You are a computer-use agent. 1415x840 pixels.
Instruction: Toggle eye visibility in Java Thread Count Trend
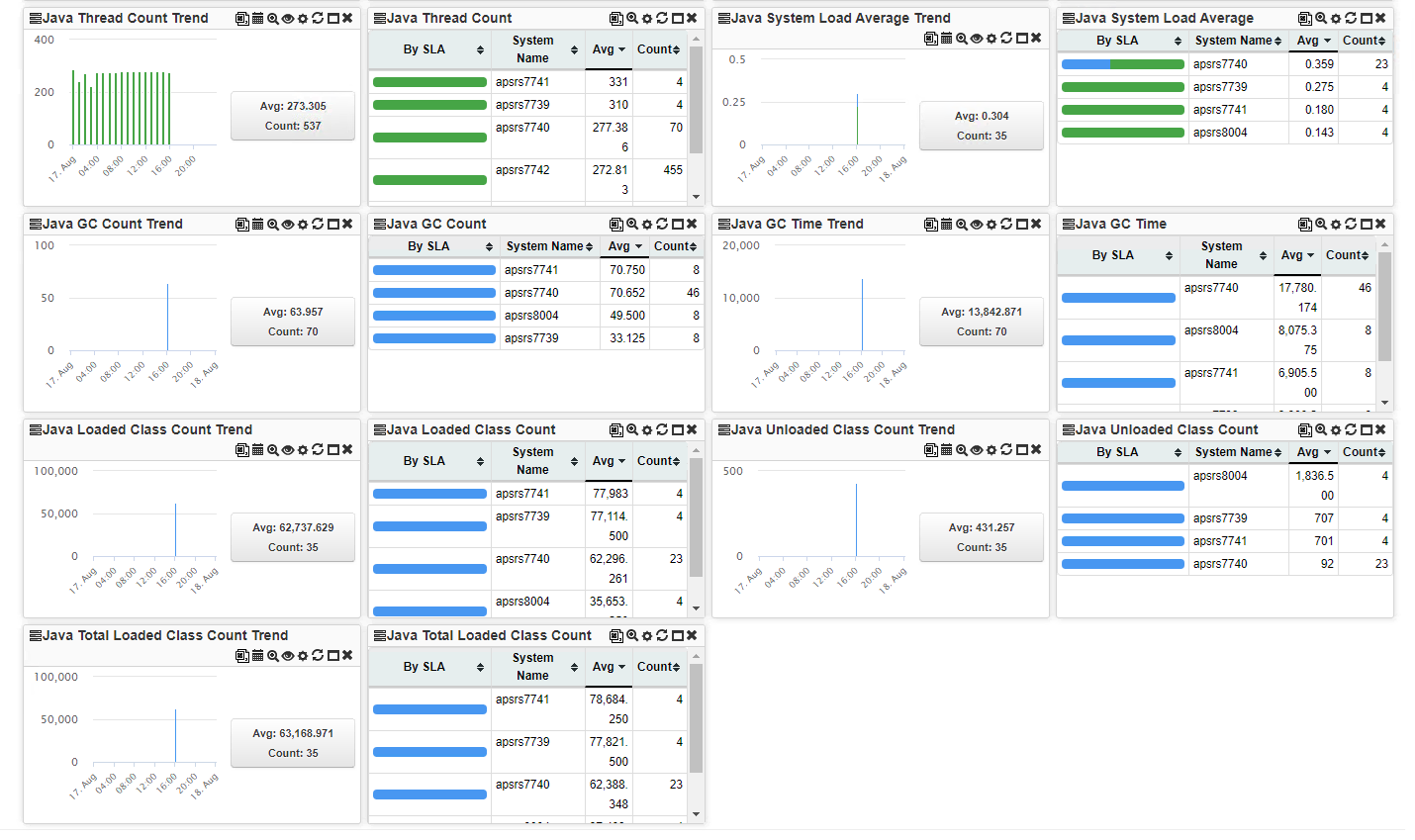pyautogui.click(x=287, y=19)
